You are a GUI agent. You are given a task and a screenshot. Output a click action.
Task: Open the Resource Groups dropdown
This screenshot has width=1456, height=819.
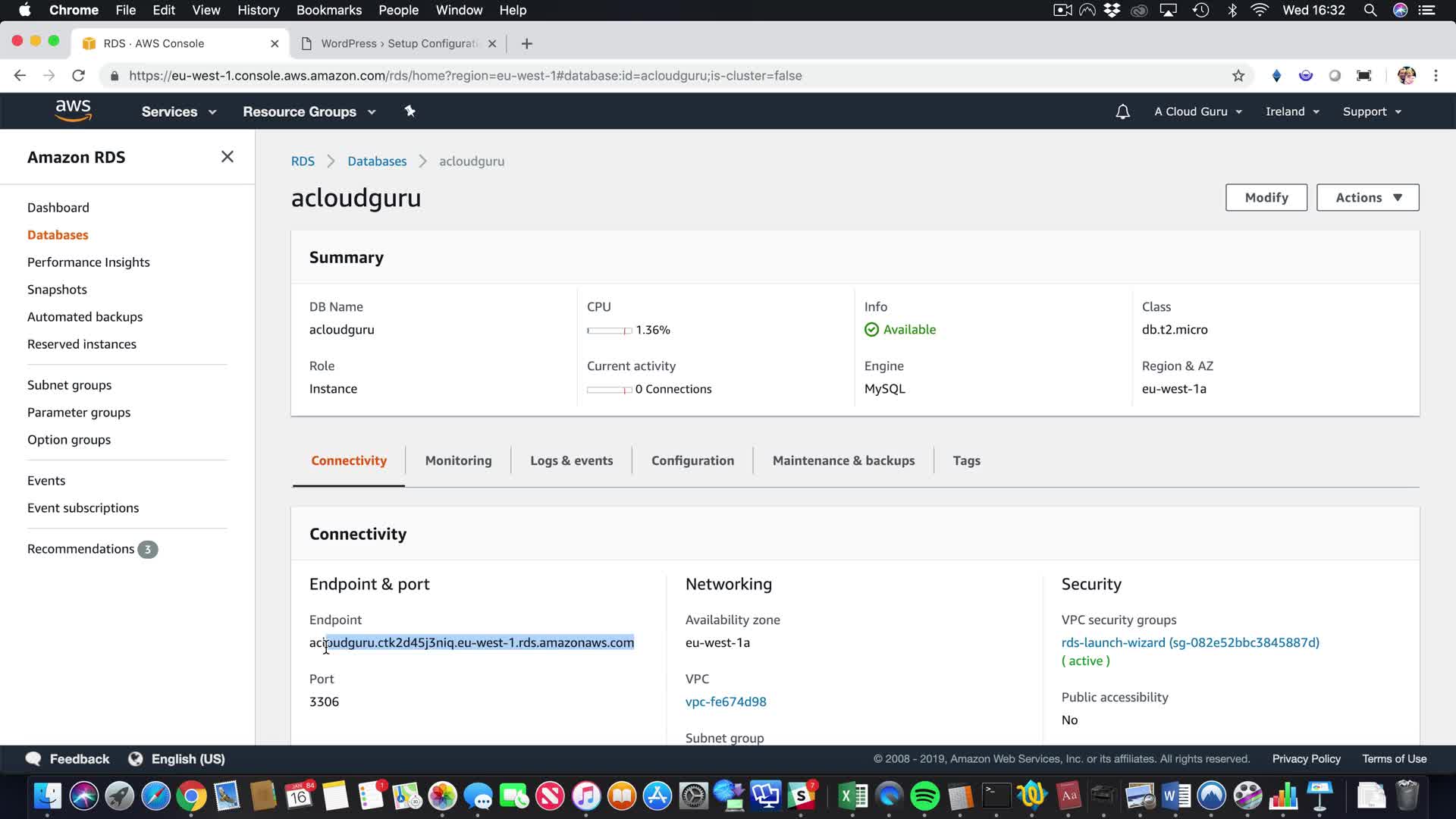309,111
